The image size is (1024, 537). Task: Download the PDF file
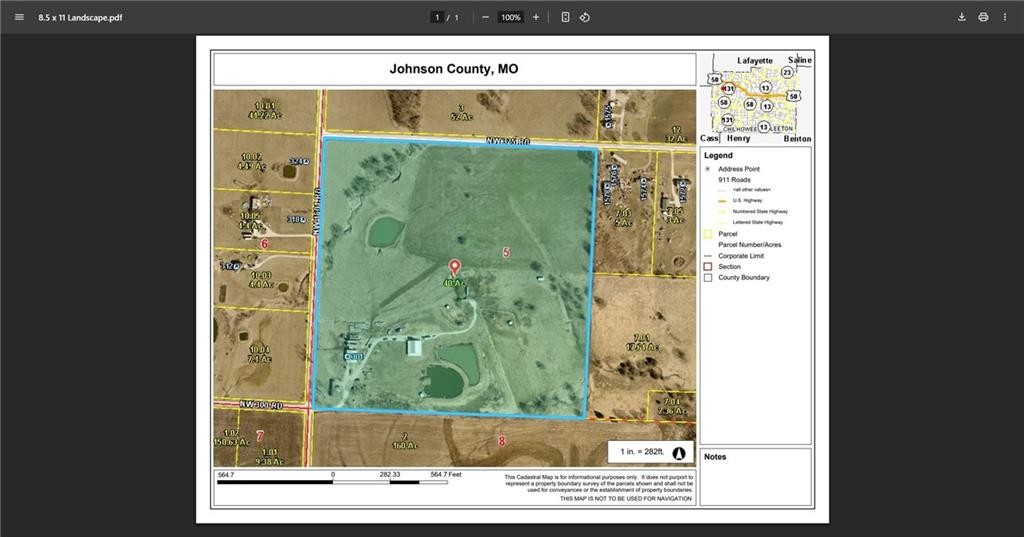pos(962,17)
